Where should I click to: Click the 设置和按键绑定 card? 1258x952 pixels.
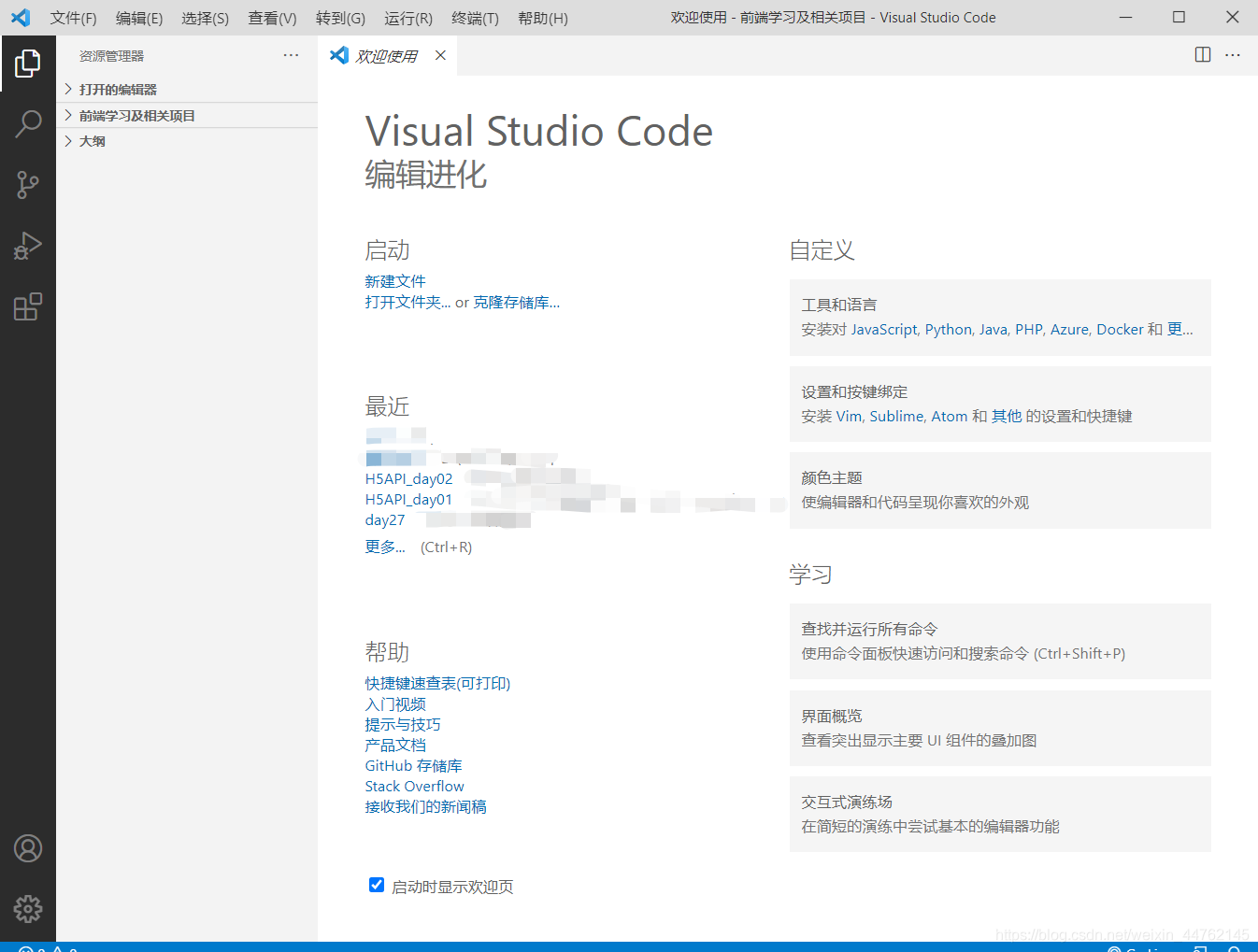(x=1000, y=404)
